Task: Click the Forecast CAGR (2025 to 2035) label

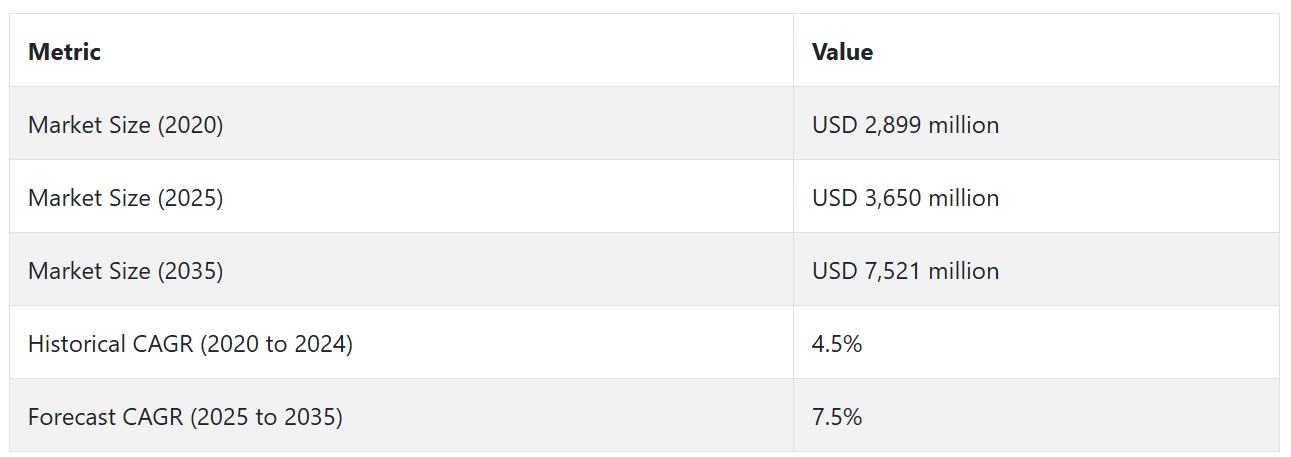Action: [185, 417]
